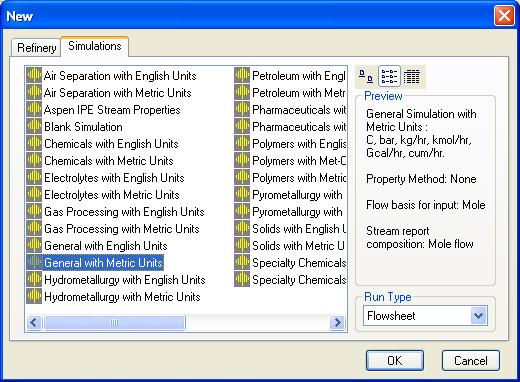Click Solids with Metric Units icon

coord(242,245)
